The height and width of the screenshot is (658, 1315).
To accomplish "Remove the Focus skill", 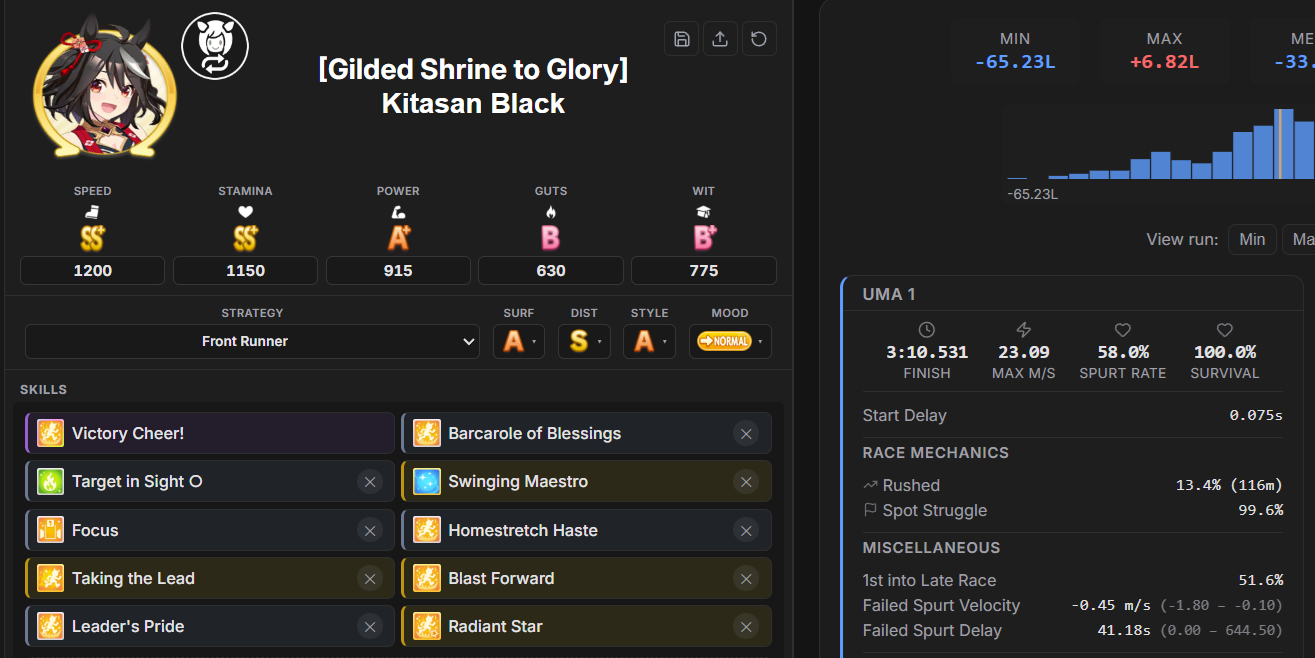I will pos(369,530).
